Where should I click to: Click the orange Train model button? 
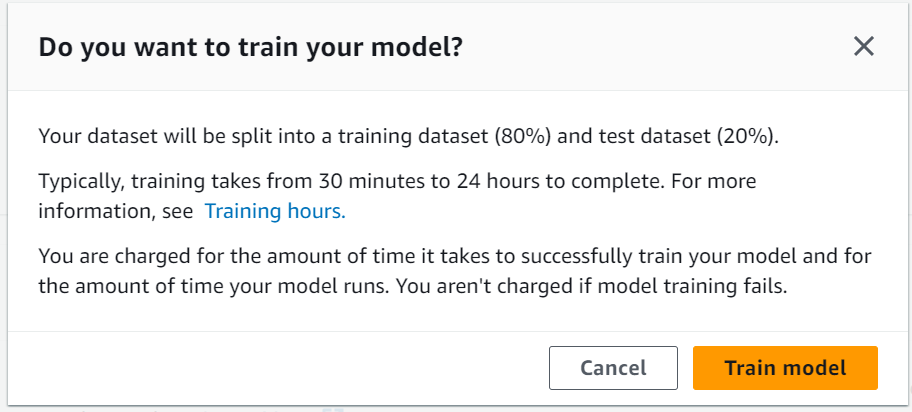tap(785, 368)
